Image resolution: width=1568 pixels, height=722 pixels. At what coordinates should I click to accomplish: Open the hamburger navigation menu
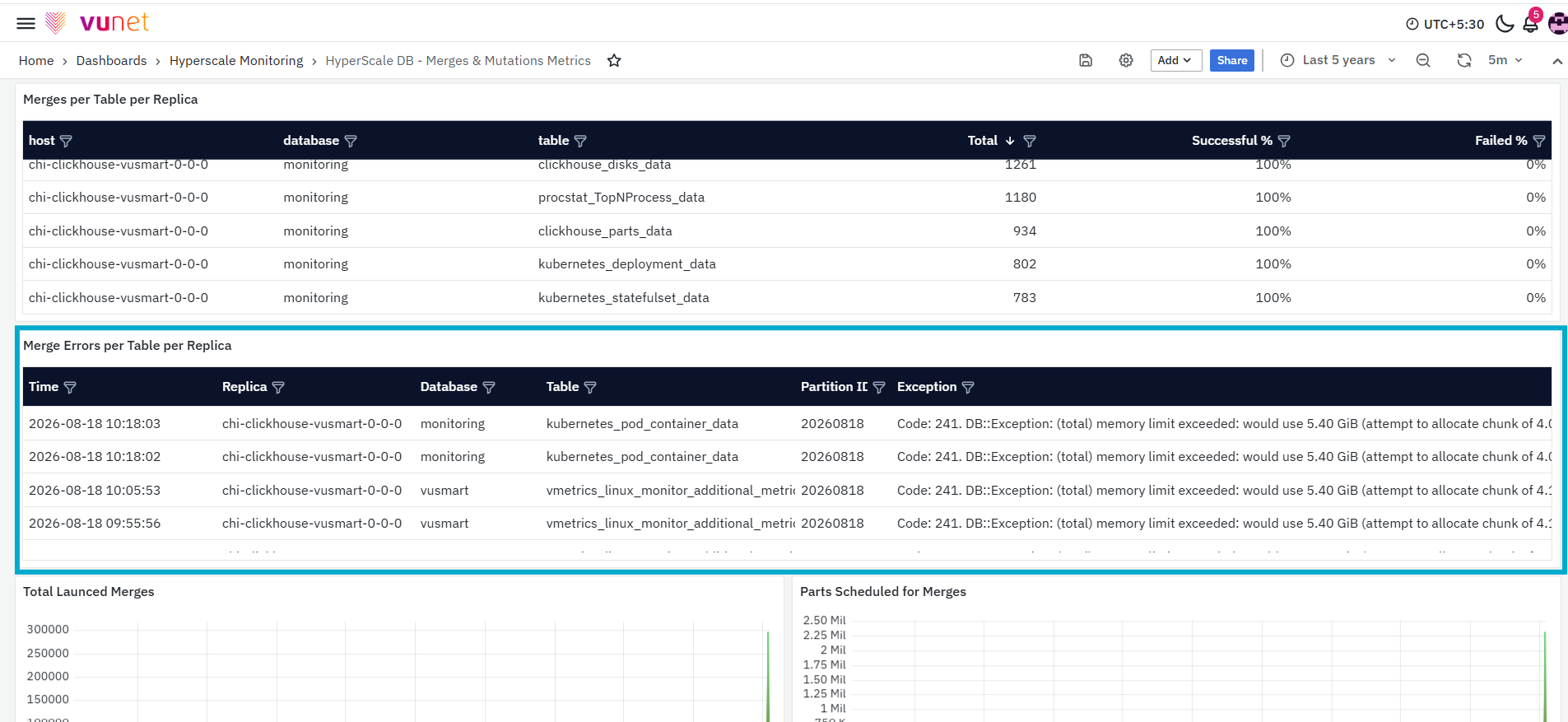26,23
